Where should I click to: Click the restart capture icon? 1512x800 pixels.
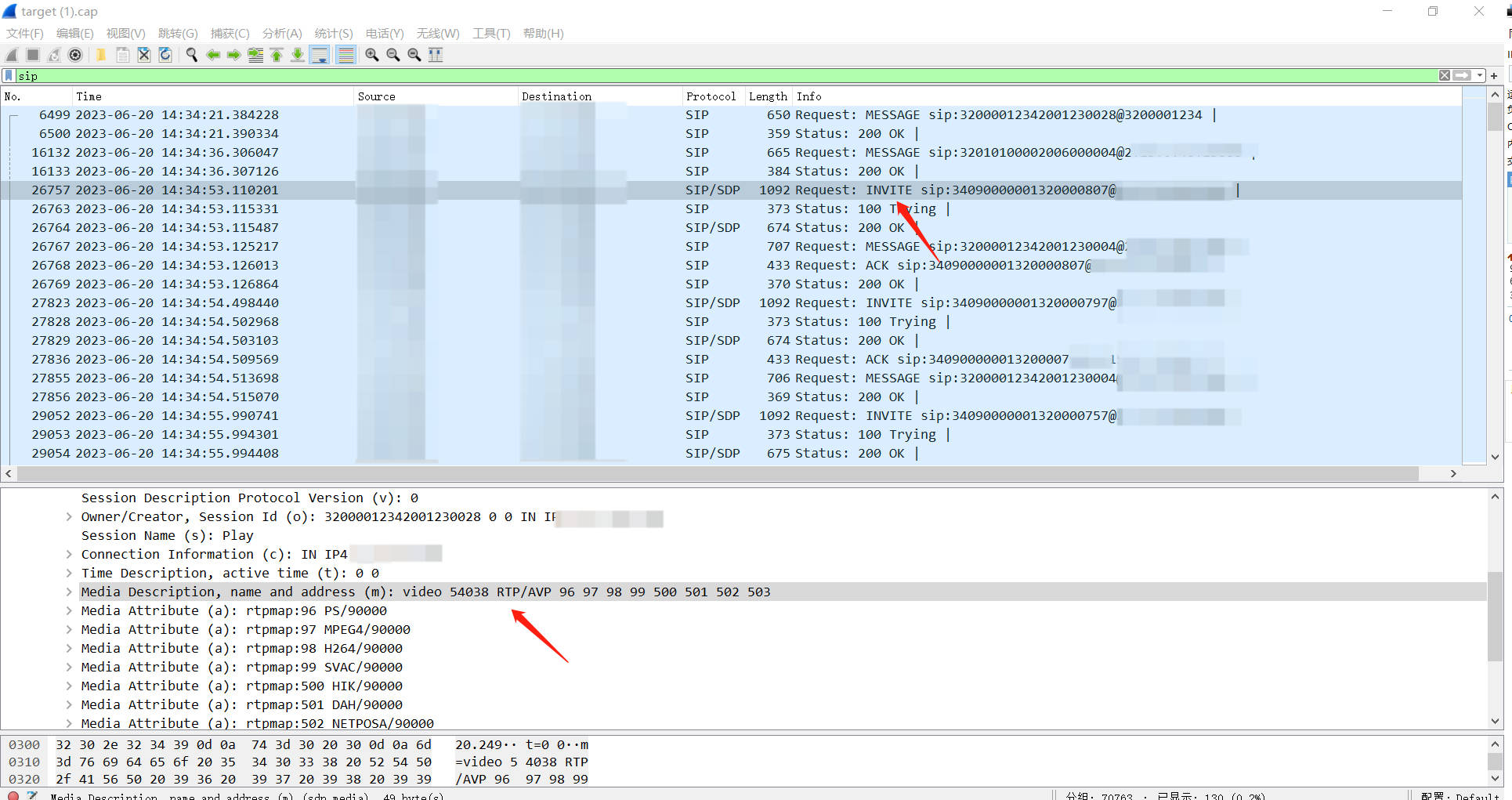pyautogui.click(x=54, y=55)
